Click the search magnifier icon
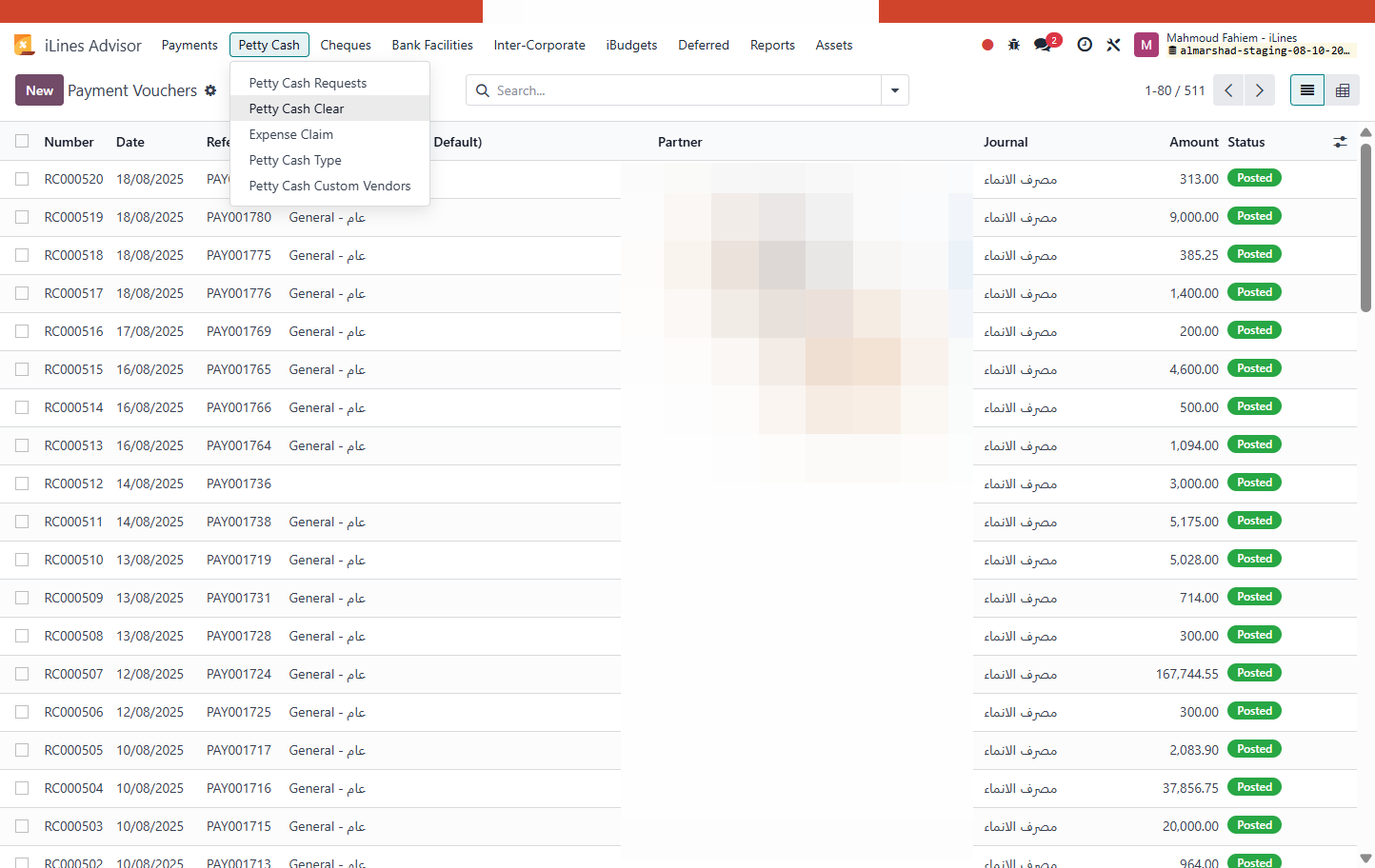 (483, 90)
